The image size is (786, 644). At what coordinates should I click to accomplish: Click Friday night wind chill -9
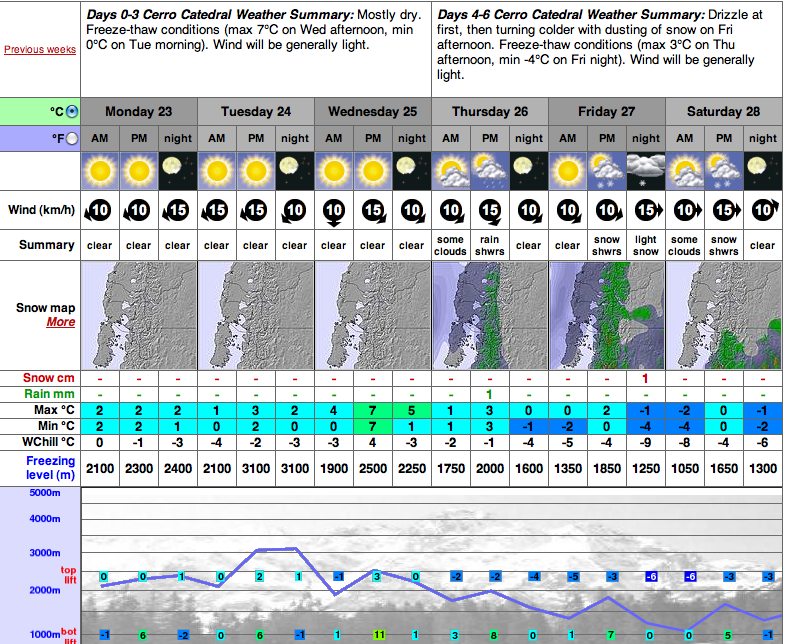pyautogui.click(x=646, y=443)
